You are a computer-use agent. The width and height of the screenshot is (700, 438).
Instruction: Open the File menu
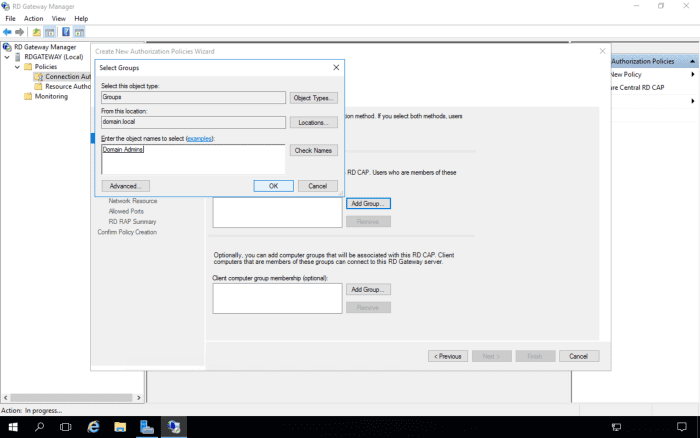(10, 18)
